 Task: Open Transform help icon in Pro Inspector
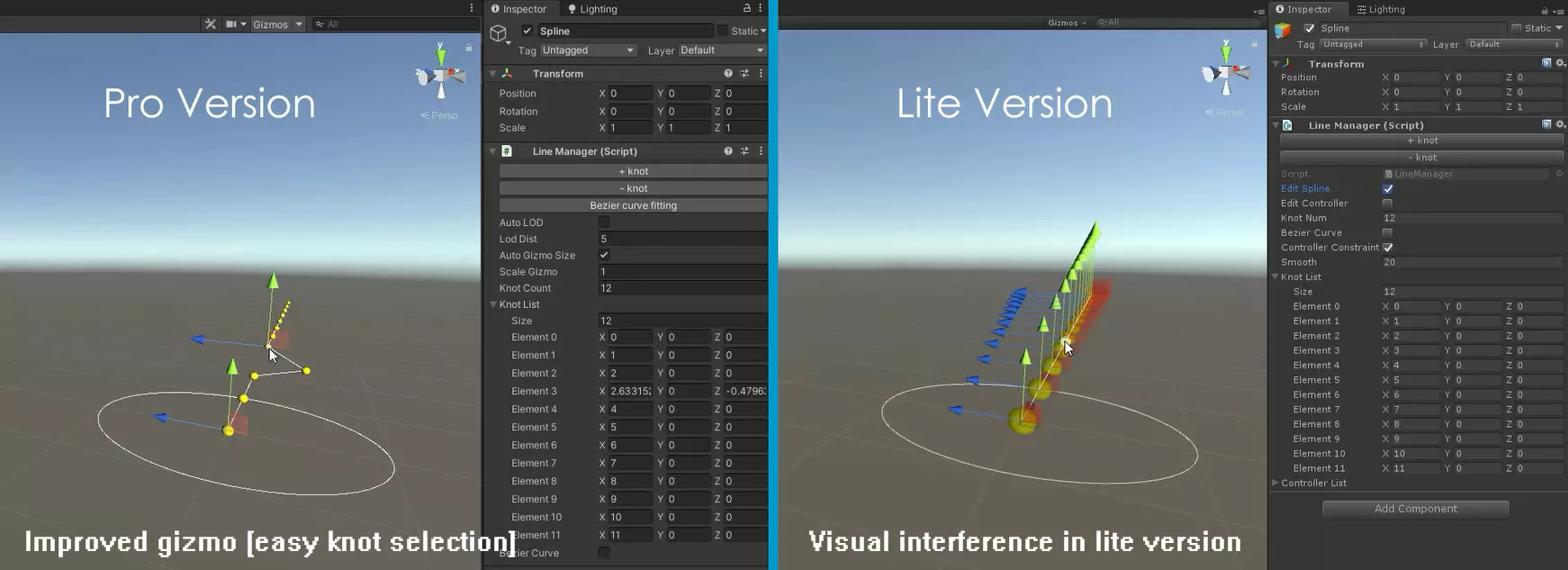(x=728, y=74)
